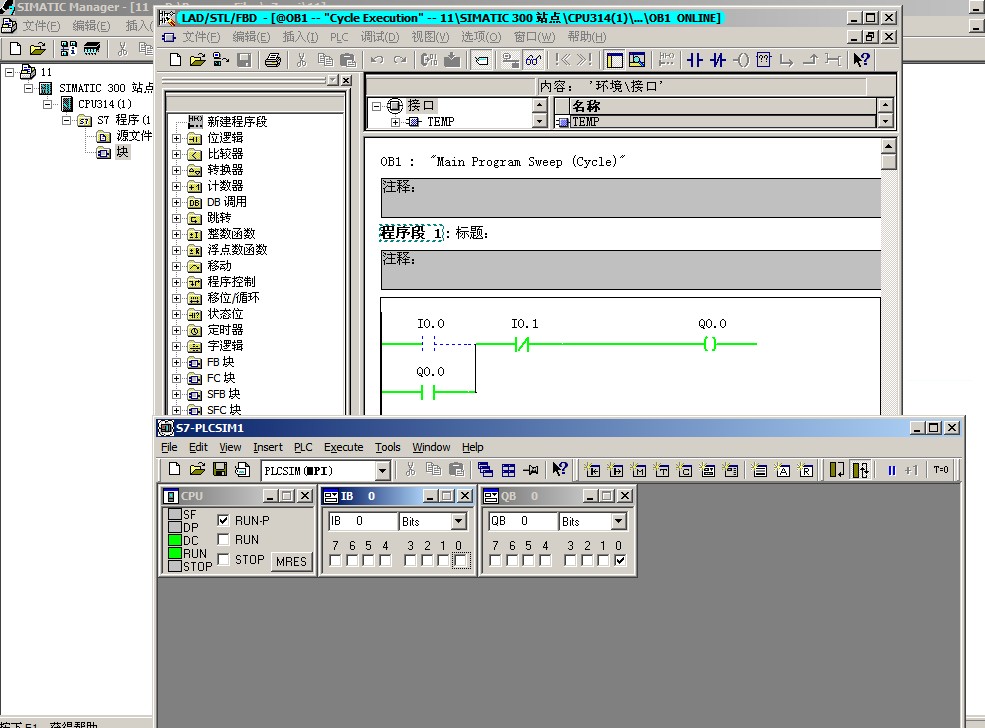Open the Execute menu in S7-PLCSIM
The height and width of the screenshot is (728, 985).
click(343, 447)
